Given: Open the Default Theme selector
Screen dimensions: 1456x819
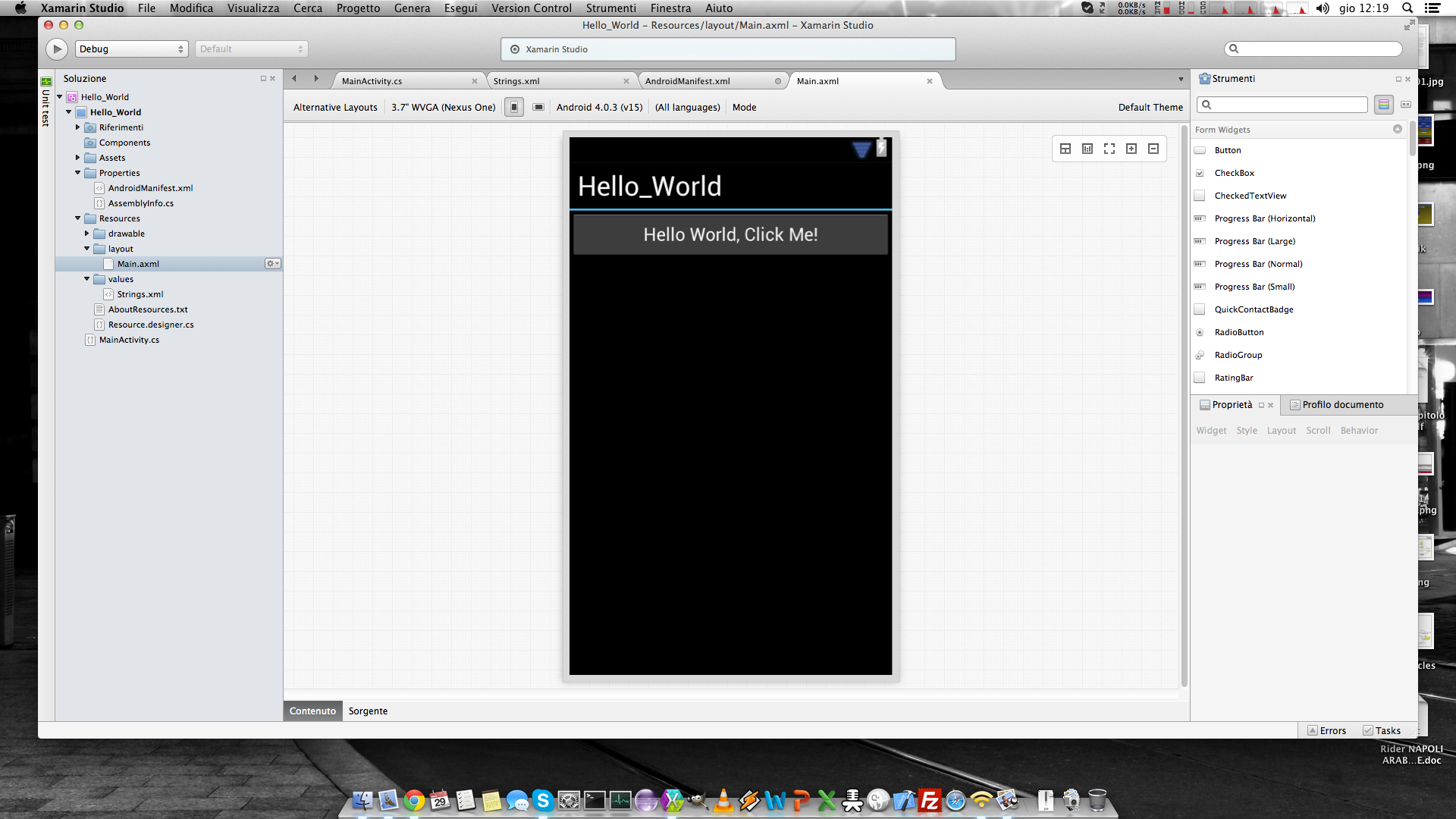Looking at the screenshot, I should click(1150, 108).
